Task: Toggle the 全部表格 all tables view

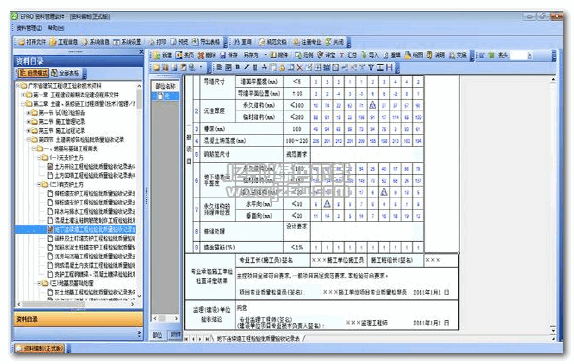Action: point(65,73)
